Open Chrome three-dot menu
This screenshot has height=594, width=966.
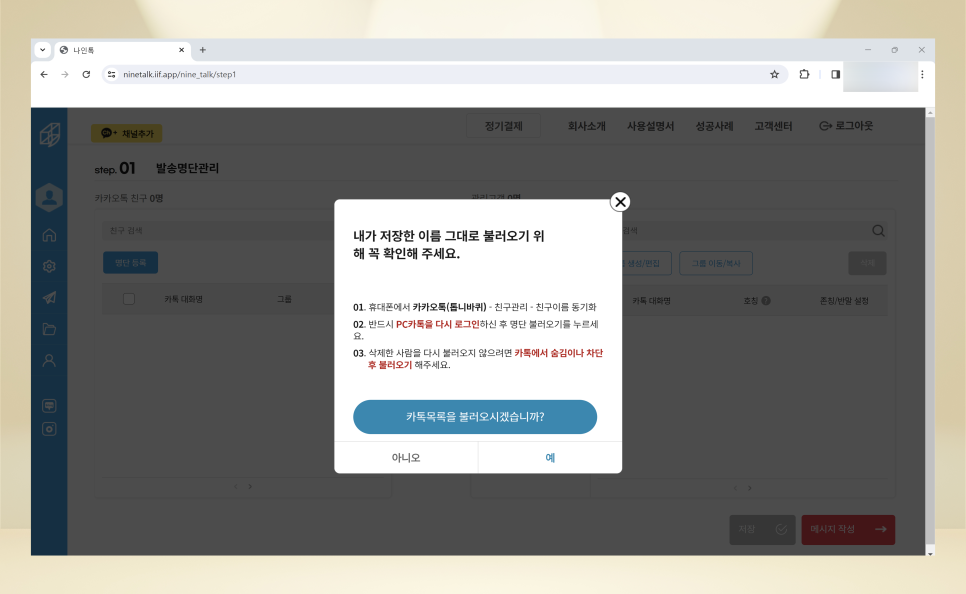(922, 75)
